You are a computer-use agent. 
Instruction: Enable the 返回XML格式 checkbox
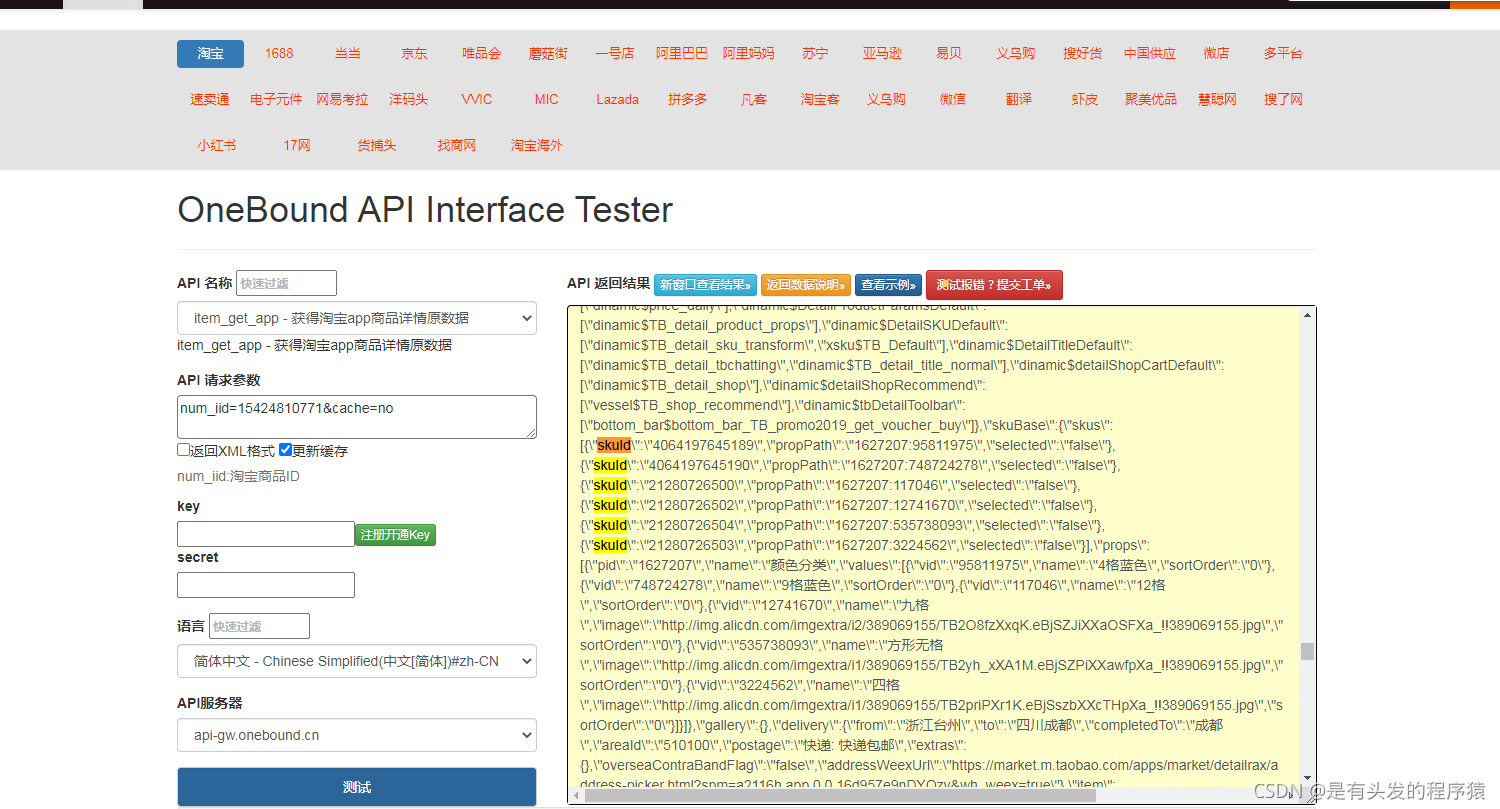184,450
